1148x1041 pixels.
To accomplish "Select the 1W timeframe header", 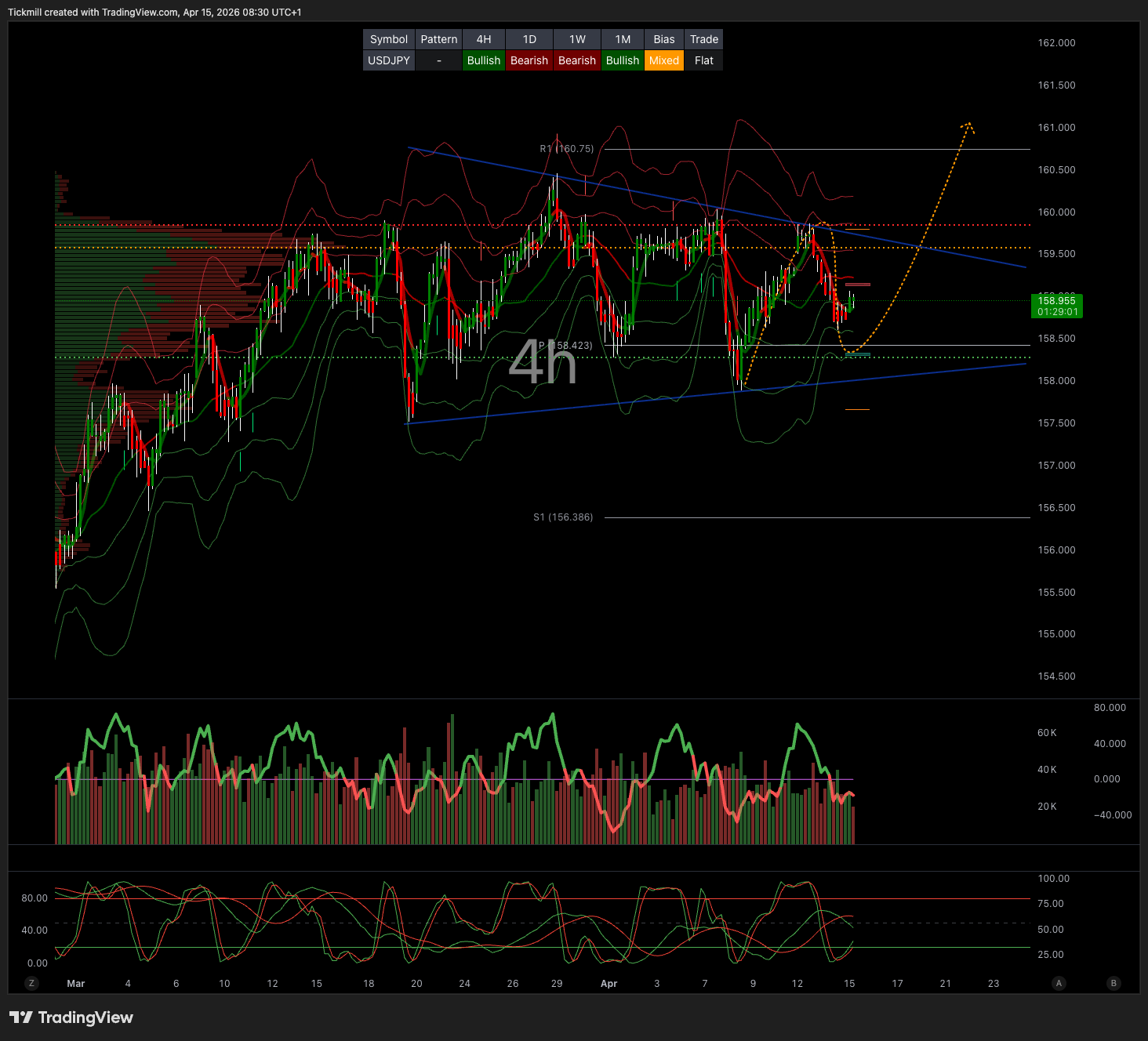I will tap(577, 39).
